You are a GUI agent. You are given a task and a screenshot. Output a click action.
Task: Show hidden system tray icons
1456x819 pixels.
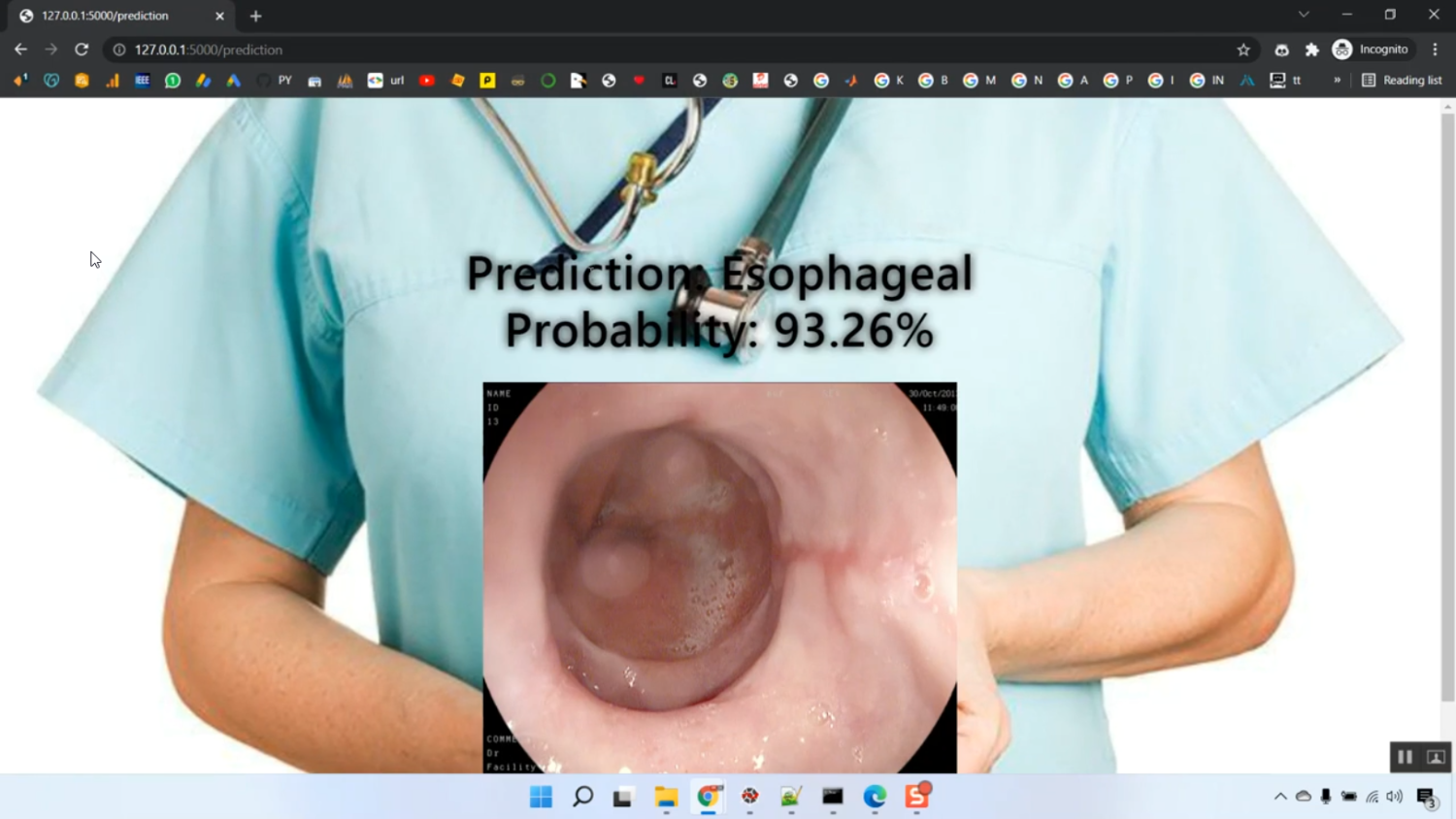(1280, 797)
